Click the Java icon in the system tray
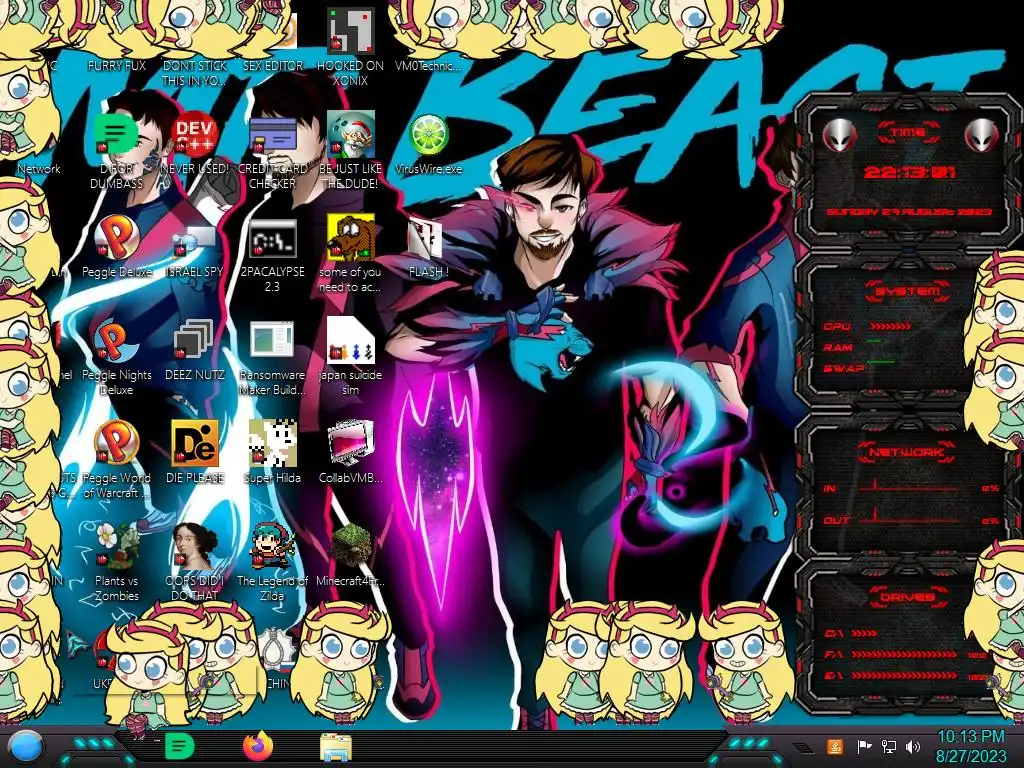Image resolution: width=1024 pixels, height=768 pixels. [x=834, y=746]
